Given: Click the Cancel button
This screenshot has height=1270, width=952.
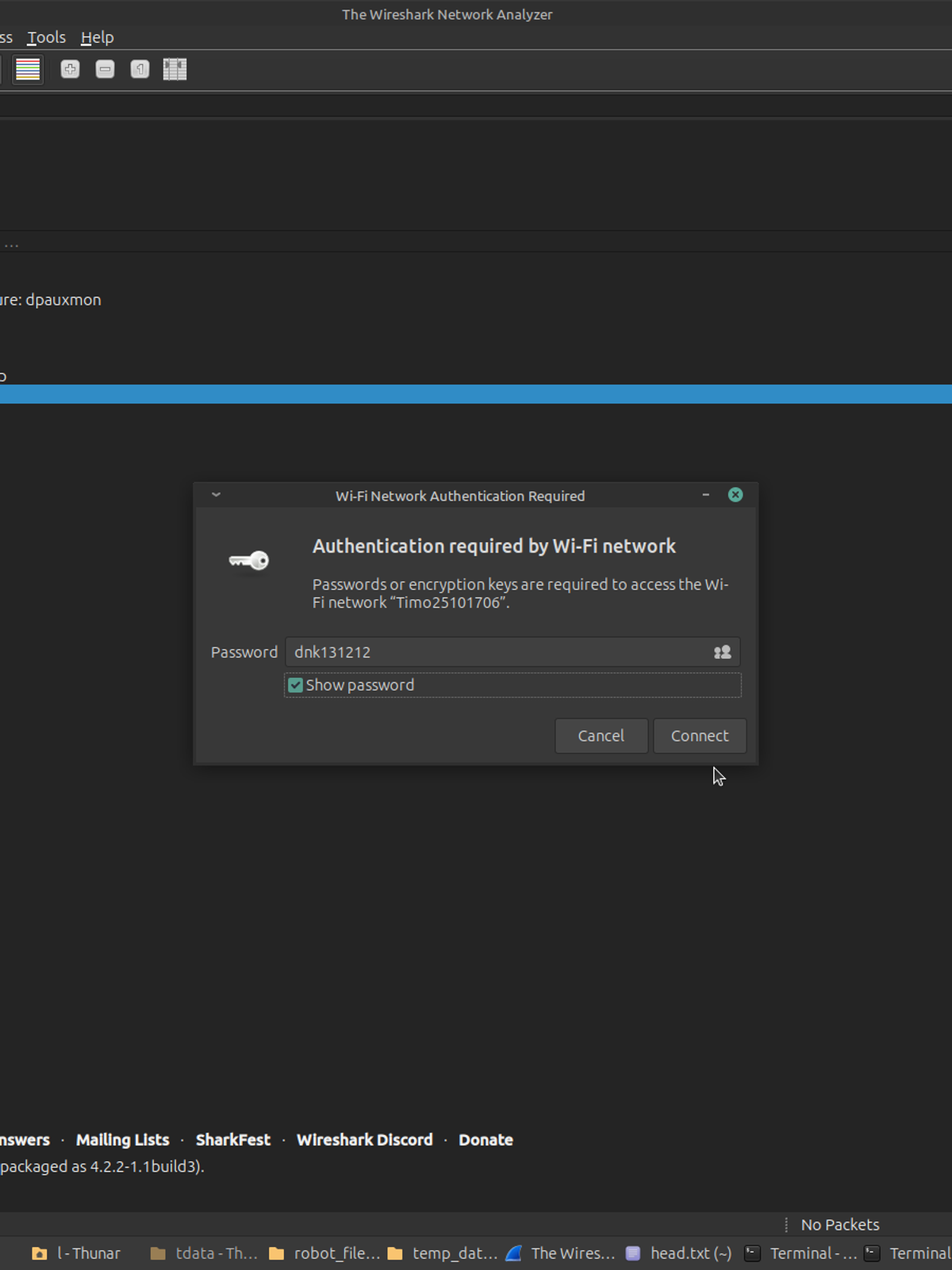Looking at the screenshot, I should pos(601,736).
